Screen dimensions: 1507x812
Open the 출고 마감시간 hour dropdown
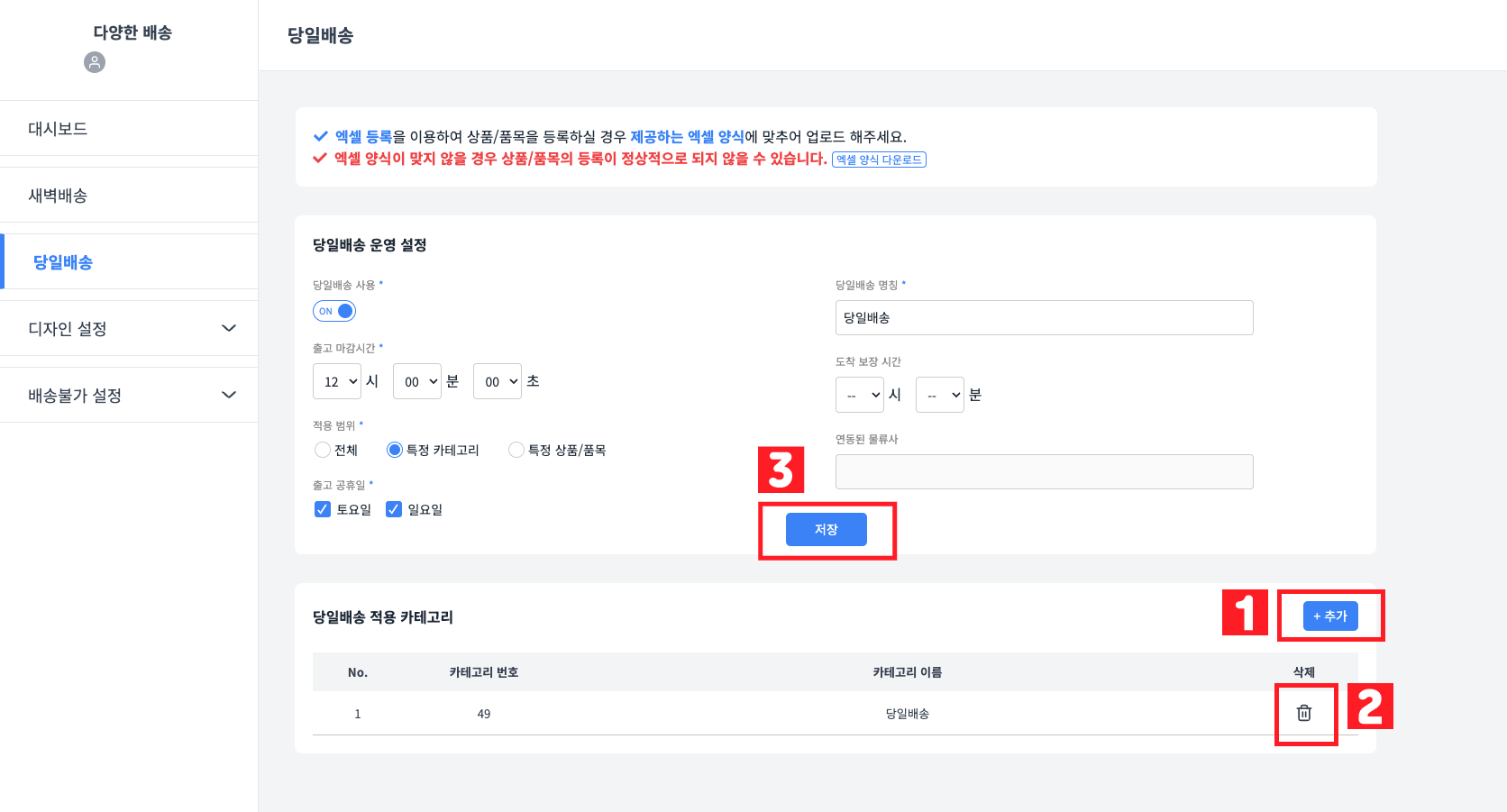click(337, 381)
